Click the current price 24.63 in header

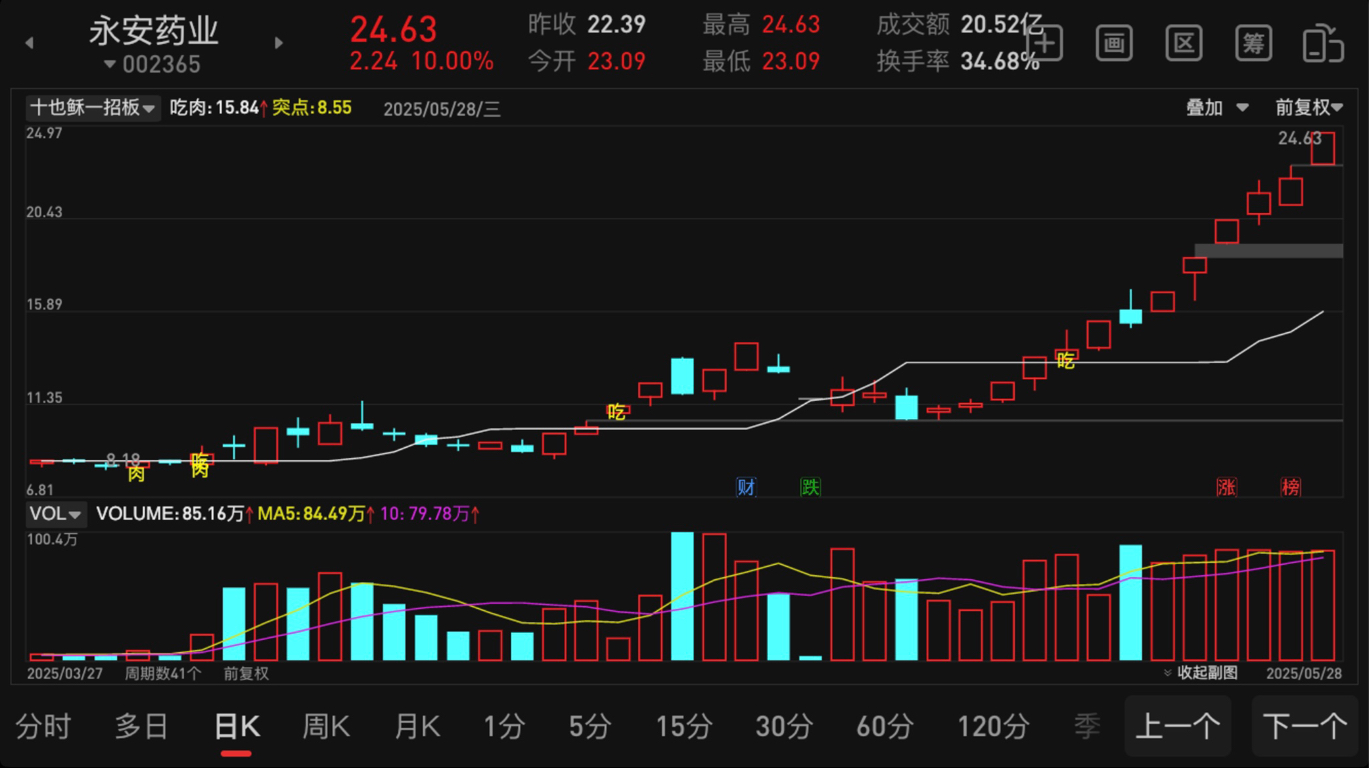pyautogui.click(x=393, y=28)
